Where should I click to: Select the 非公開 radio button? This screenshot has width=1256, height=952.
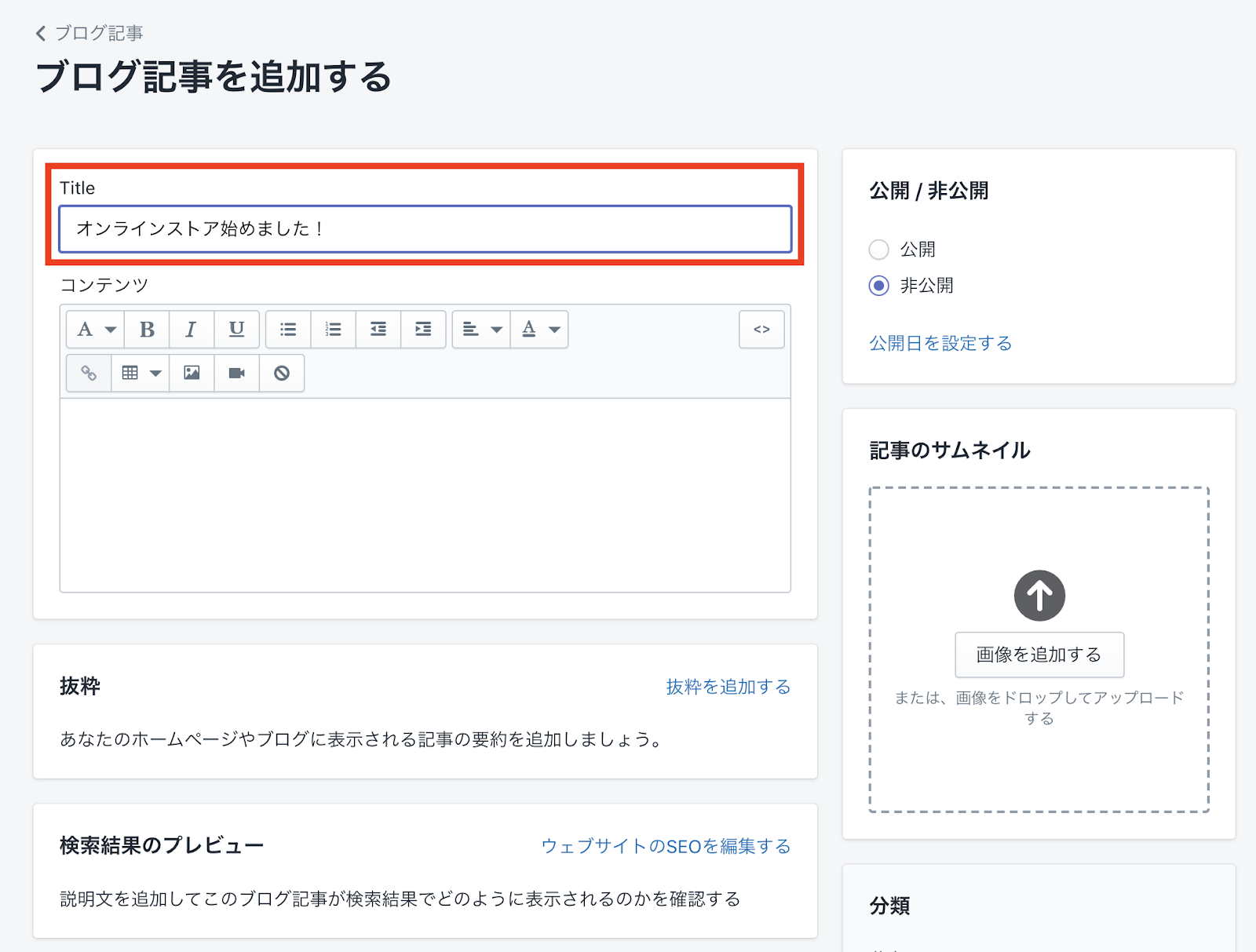[x=879, y=286]
